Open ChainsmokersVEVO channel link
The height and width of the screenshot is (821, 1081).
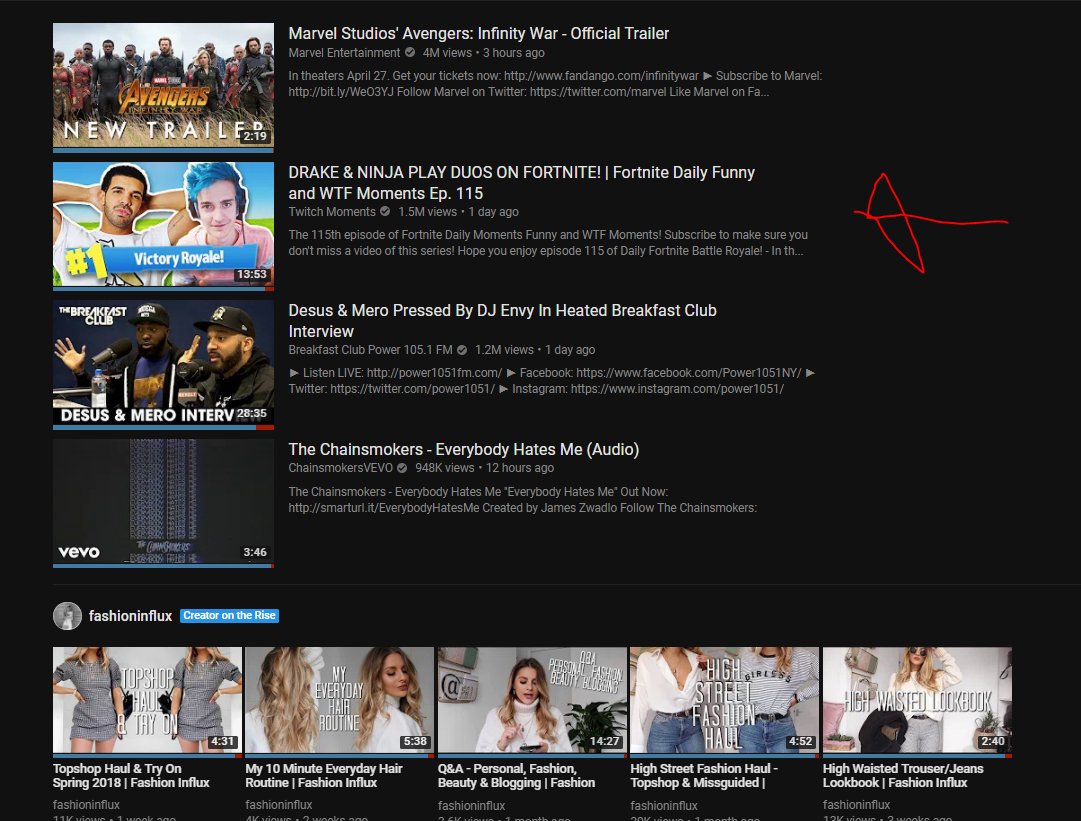341,467
